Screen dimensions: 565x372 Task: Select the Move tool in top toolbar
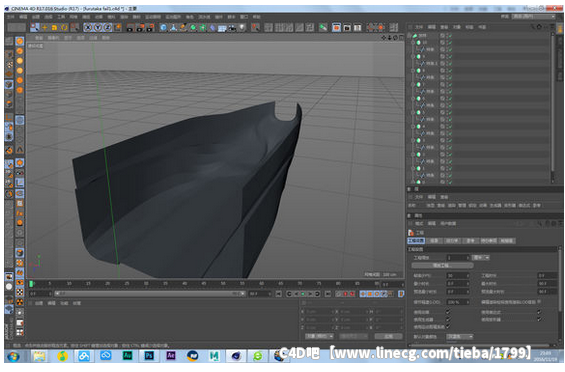[45, 27]
